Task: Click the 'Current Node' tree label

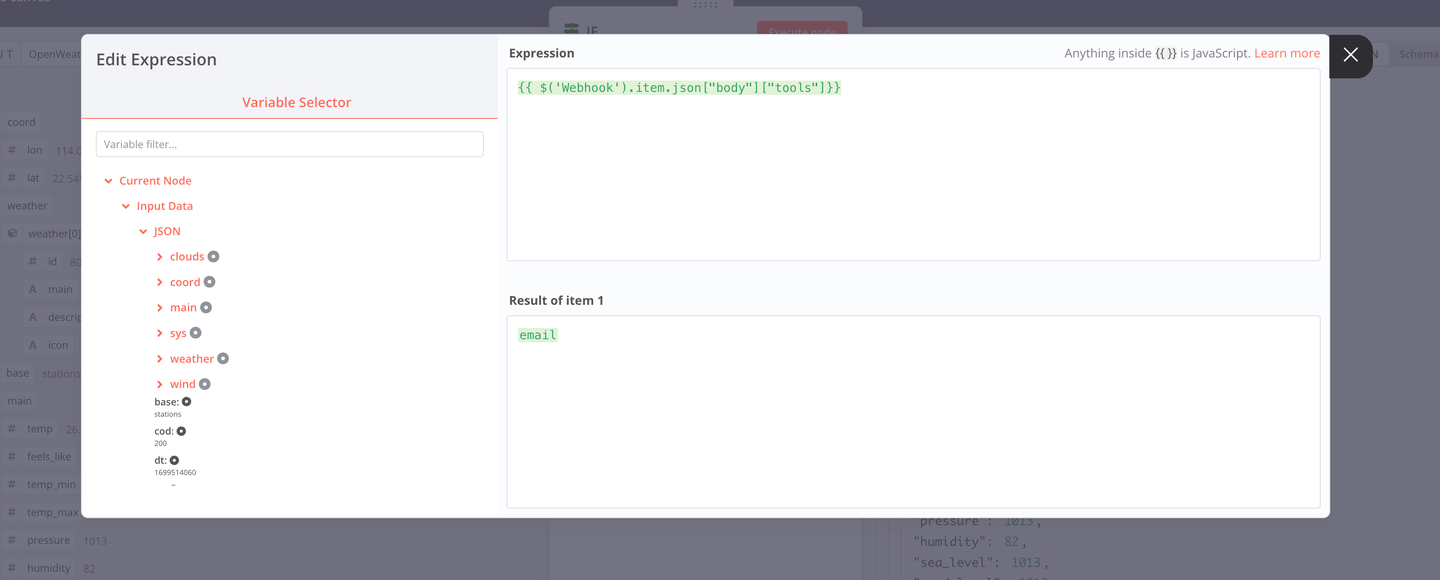Action: tap(155, 181)
